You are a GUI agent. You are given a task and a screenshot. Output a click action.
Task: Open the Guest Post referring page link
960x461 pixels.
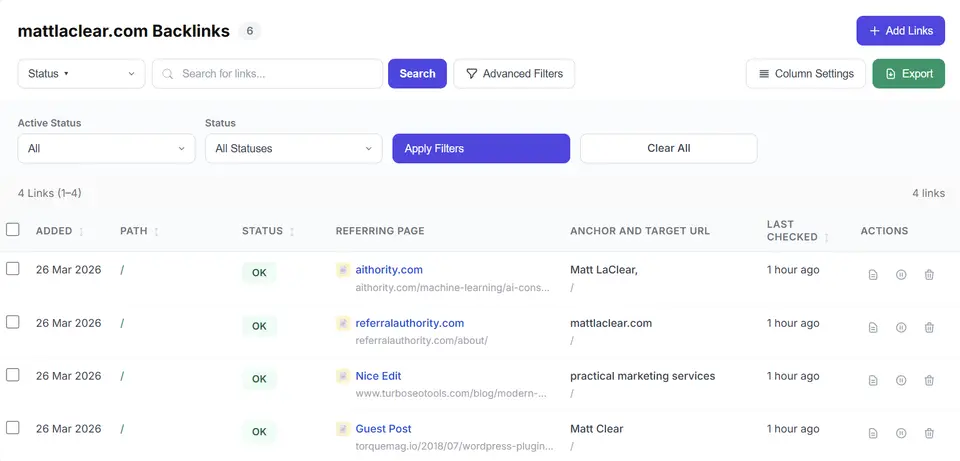[383, 429]
